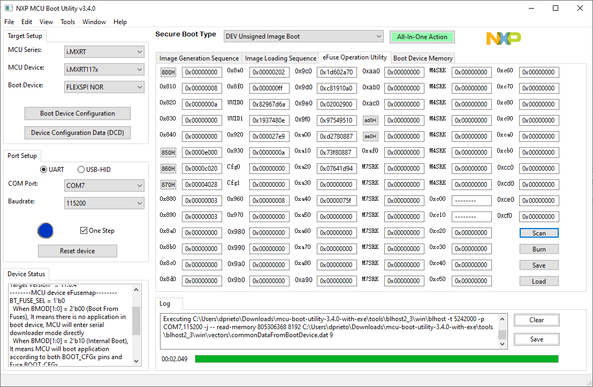This screenshot has width=593, height=387.
Task: Run the All-In-One Action
Action: tap(422, 37)
